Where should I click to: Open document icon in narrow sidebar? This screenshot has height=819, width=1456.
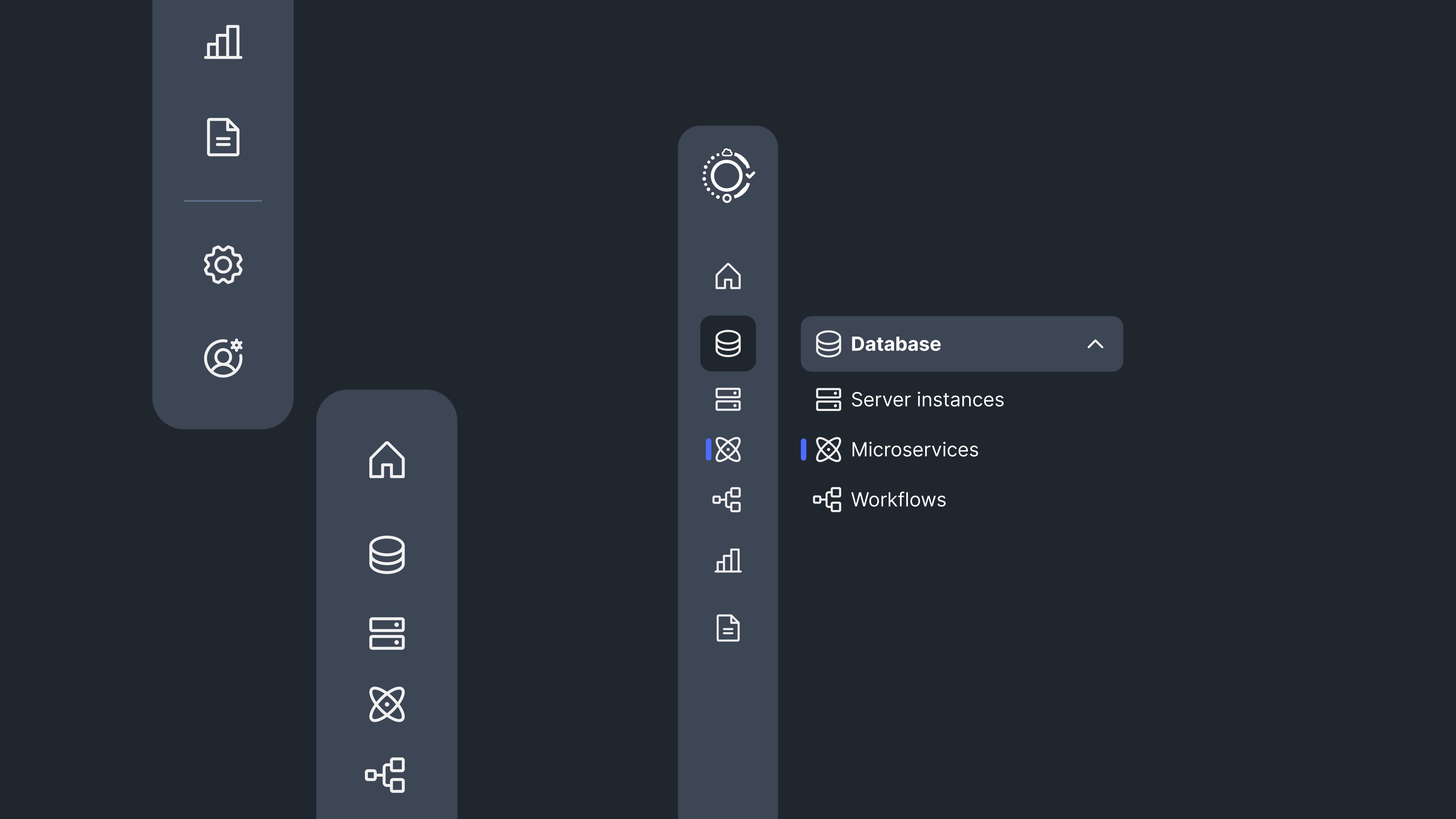[x=727, y=628]
